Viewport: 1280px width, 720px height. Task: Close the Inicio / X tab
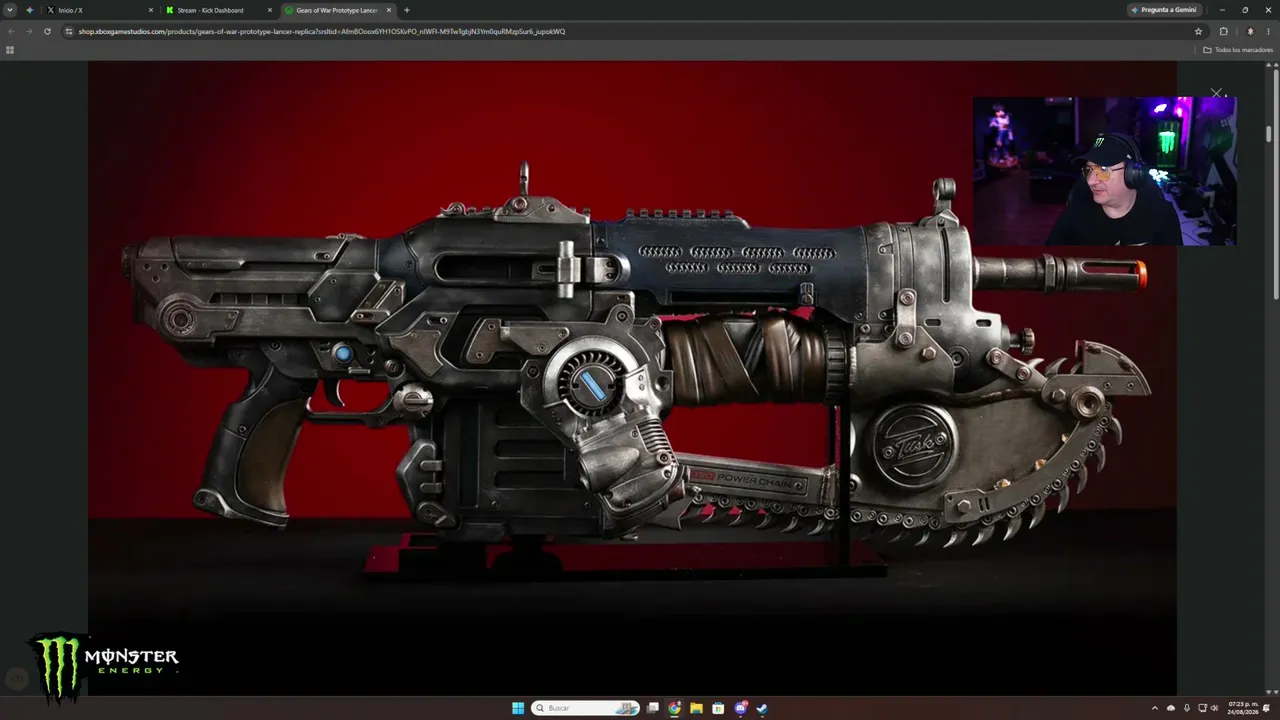(x=151, y=10)
